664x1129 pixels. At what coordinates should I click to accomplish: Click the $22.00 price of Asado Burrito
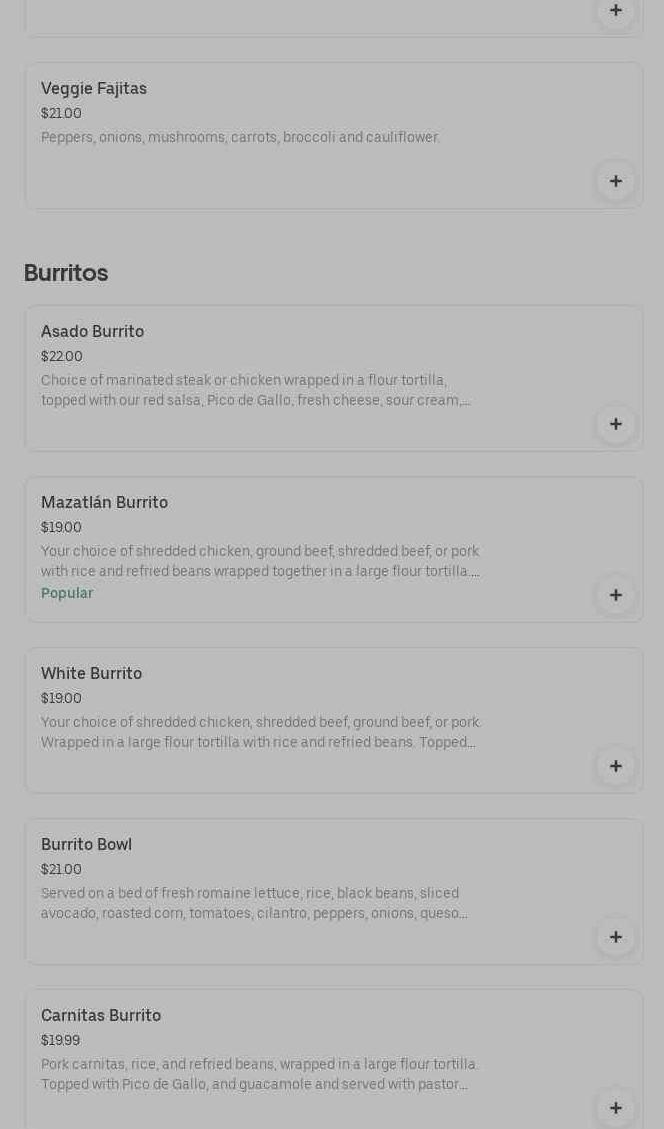click(62, 357)
